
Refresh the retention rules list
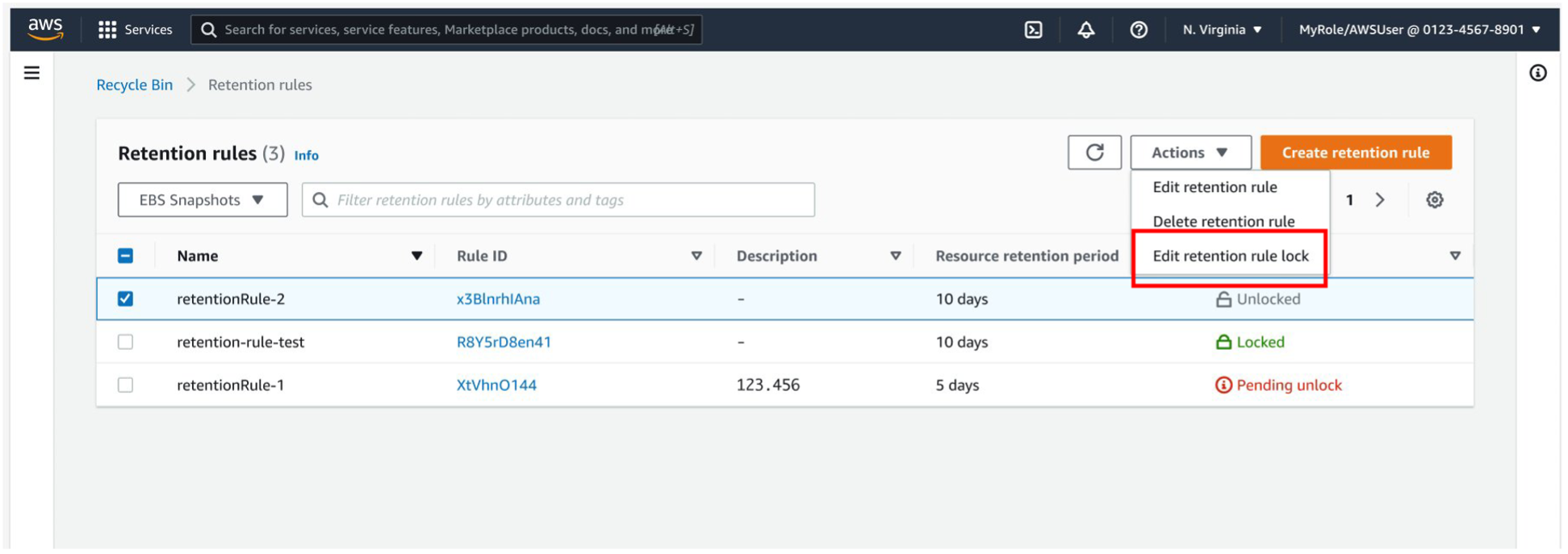pos(1094,152)
